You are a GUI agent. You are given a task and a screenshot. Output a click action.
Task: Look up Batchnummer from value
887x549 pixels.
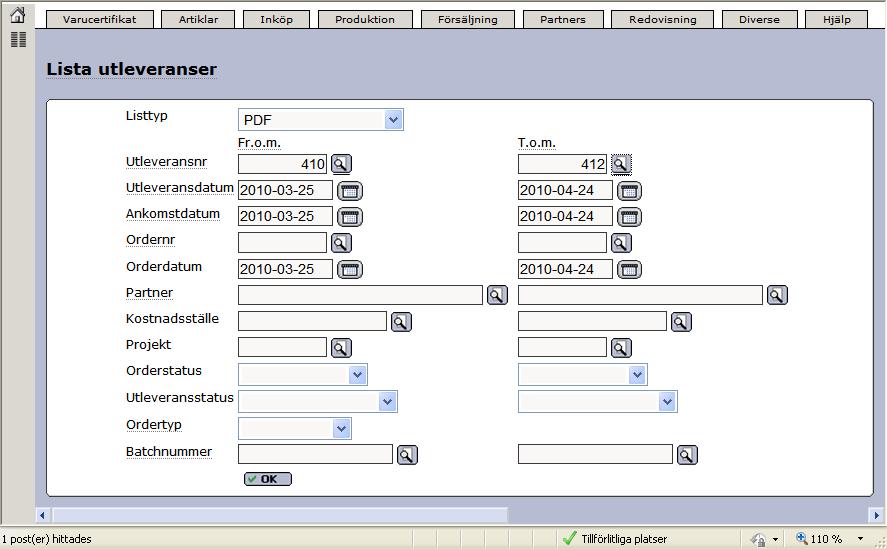[407, 454]
